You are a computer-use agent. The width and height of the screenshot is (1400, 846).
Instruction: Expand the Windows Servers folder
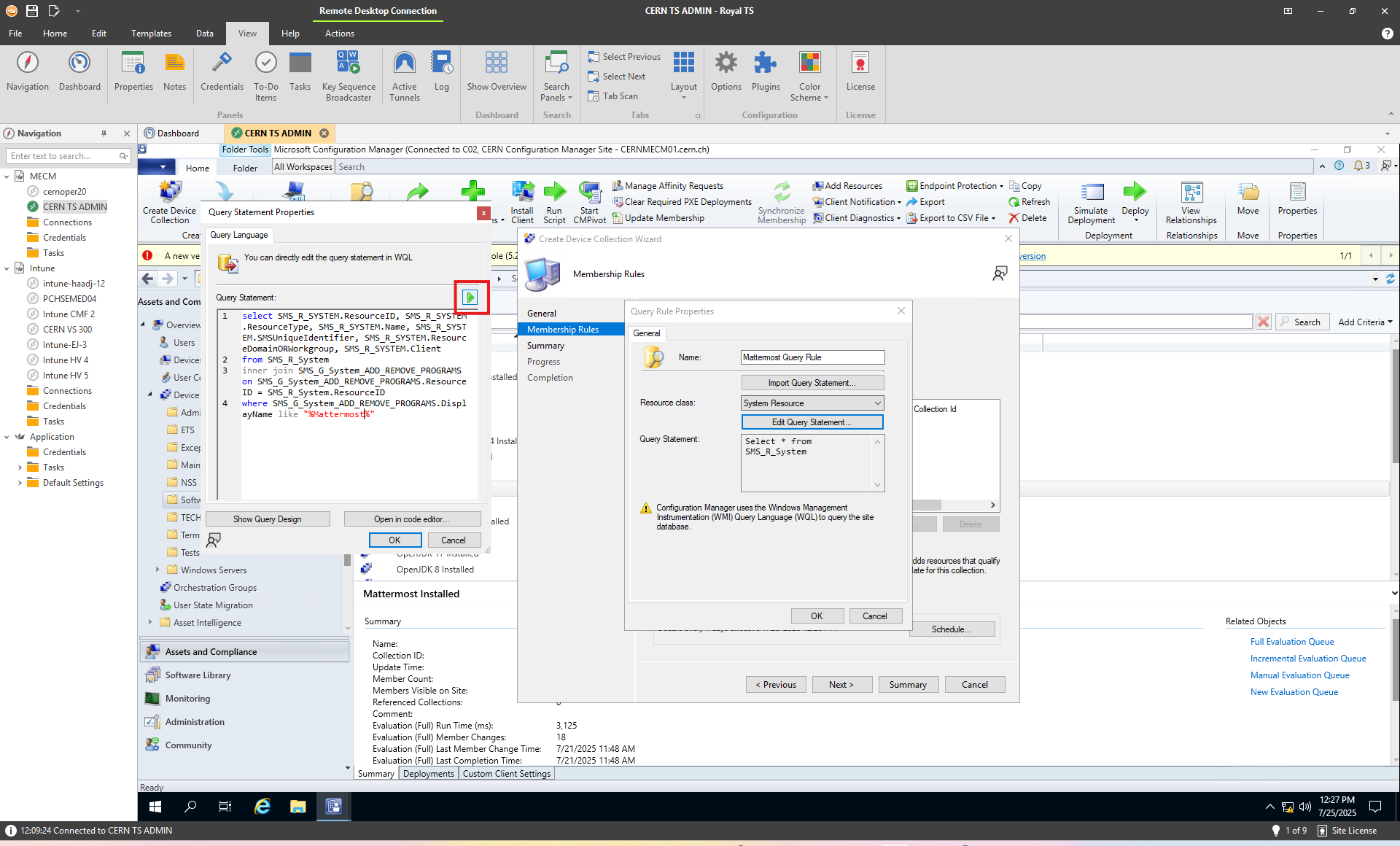click(x=157, y=570)
